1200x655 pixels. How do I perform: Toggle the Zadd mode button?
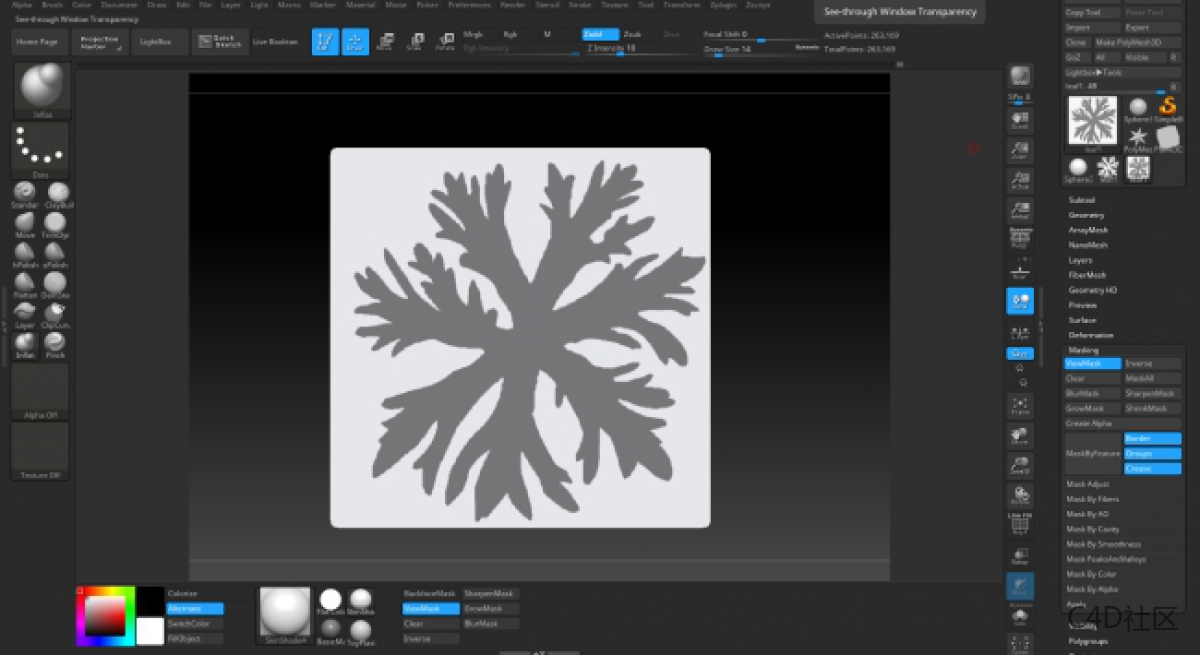[600, 34]
